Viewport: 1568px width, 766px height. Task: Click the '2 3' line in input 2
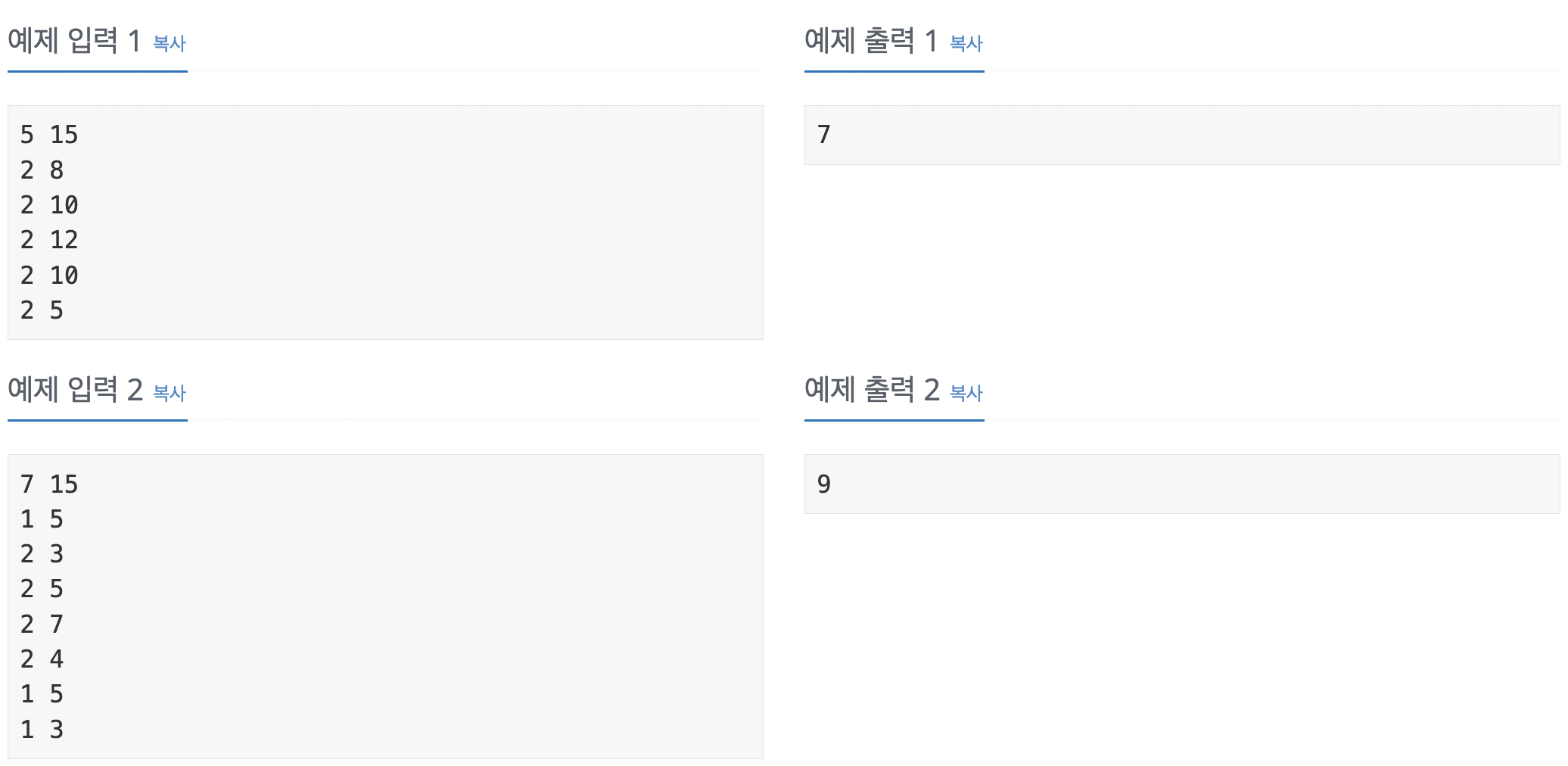coord(42,554)
